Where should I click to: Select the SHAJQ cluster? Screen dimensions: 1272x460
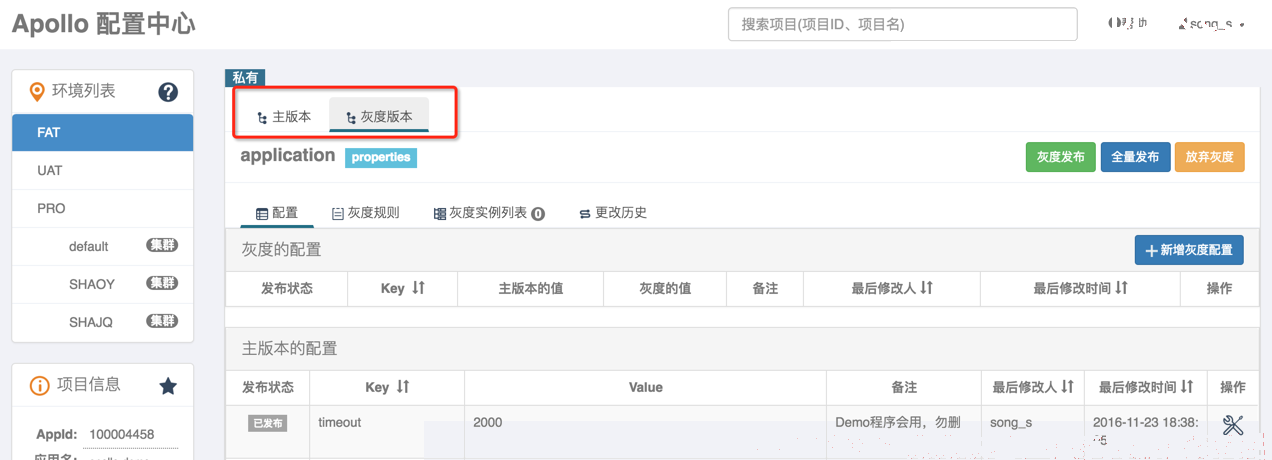(103, 322)
